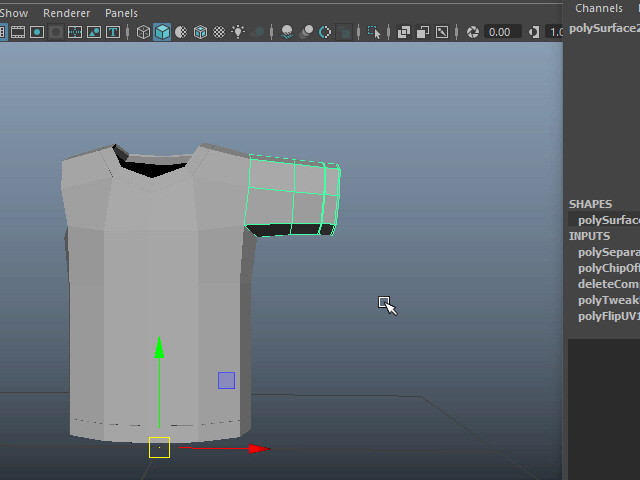This screenshot has height=480, width=640.
Task: Select the deleteComponent input entry
Action: [x=608, y=284]
